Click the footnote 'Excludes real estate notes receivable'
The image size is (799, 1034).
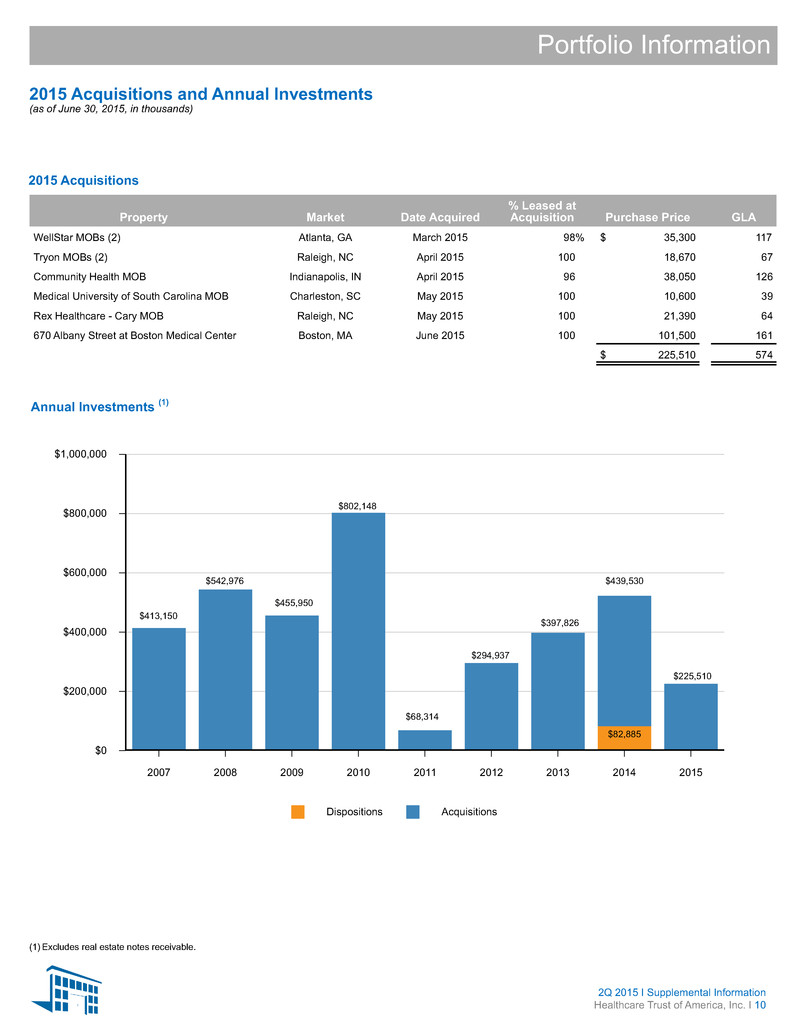point(119,947)
